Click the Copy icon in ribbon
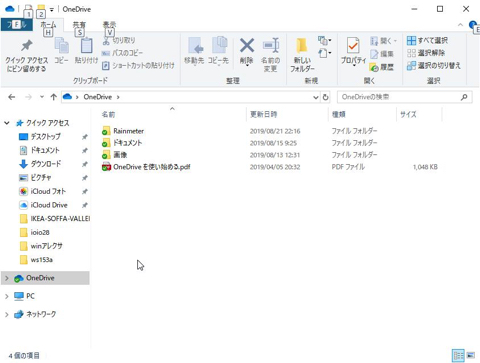The width and height of the screenshot is (480, 363). point(61,46)
